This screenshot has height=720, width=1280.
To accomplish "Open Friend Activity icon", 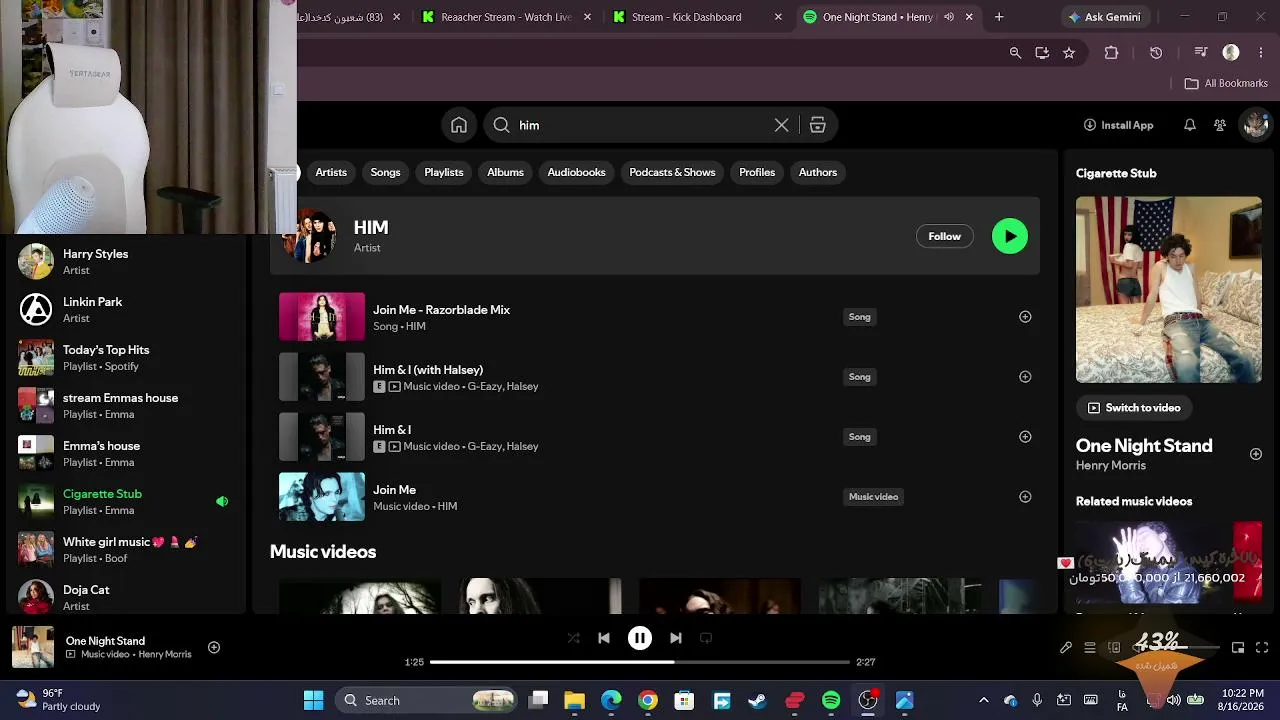I will [1220, 125].
